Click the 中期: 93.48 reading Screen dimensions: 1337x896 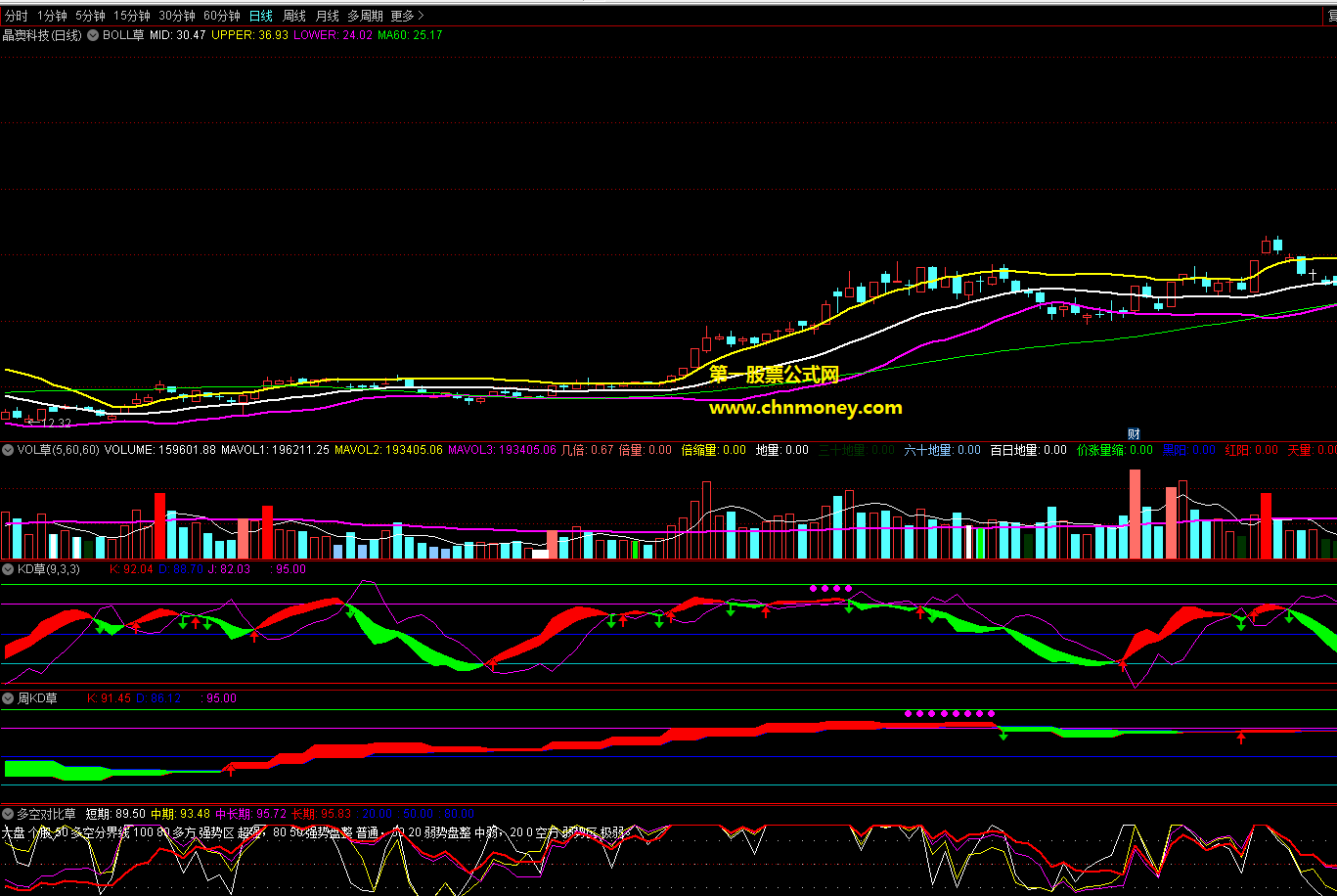[x=180, y=814]
